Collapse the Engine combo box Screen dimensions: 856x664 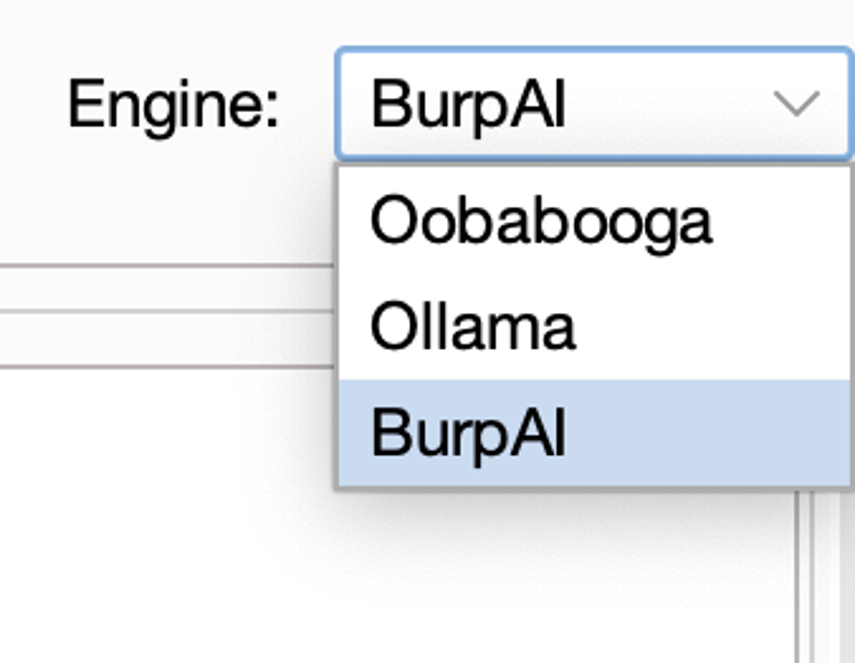point(797,104)
